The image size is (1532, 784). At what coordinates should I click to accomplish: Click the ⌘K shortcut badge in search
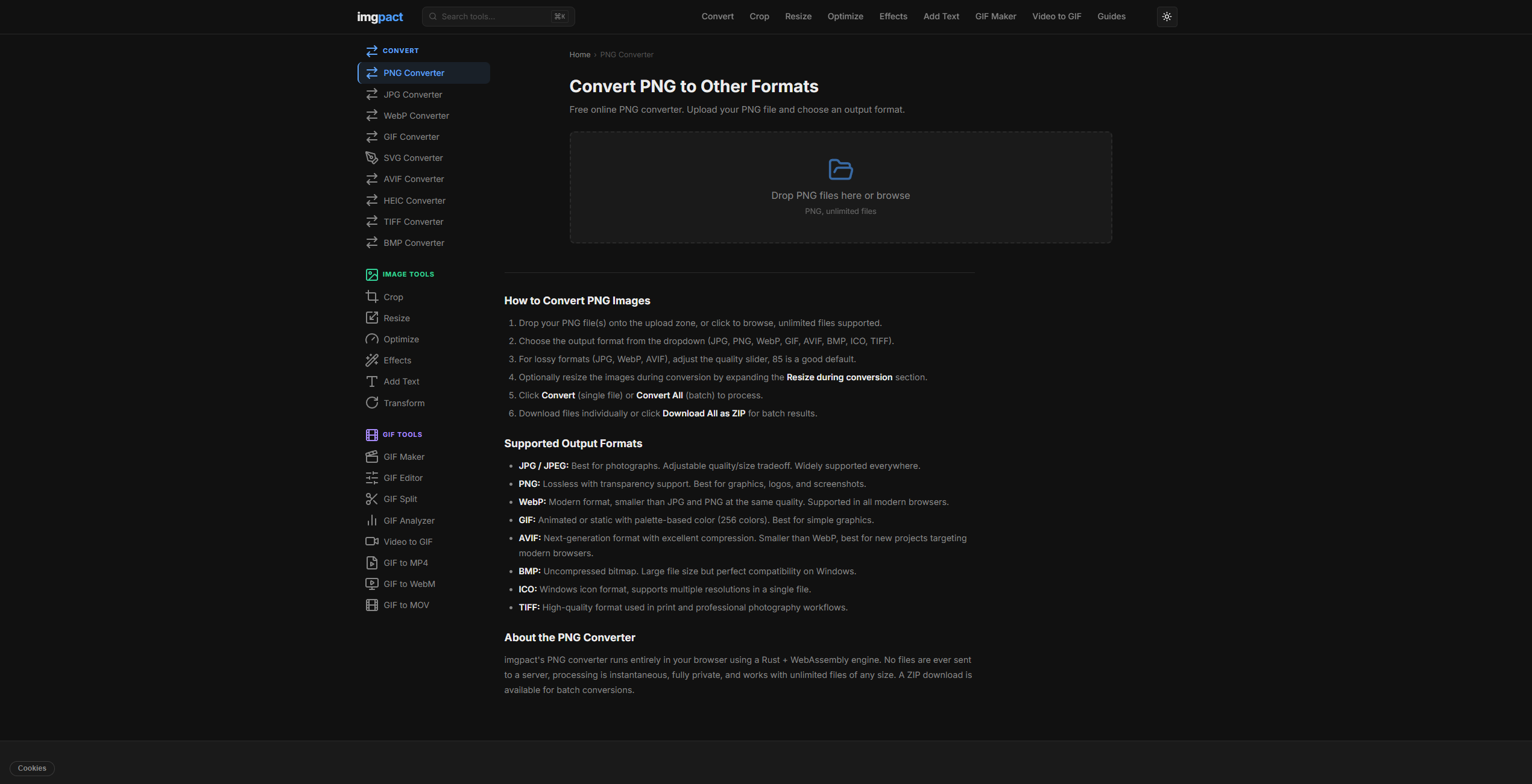click(x=560, y=16)
